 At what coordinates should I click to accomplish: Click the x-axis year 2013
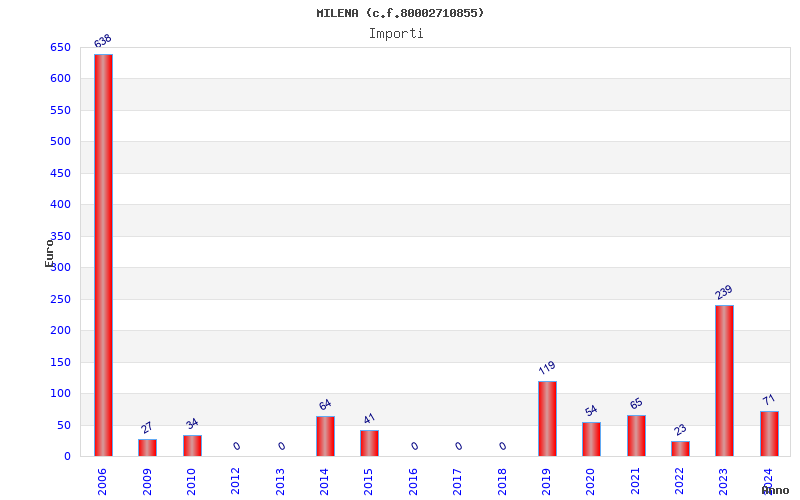280,482
